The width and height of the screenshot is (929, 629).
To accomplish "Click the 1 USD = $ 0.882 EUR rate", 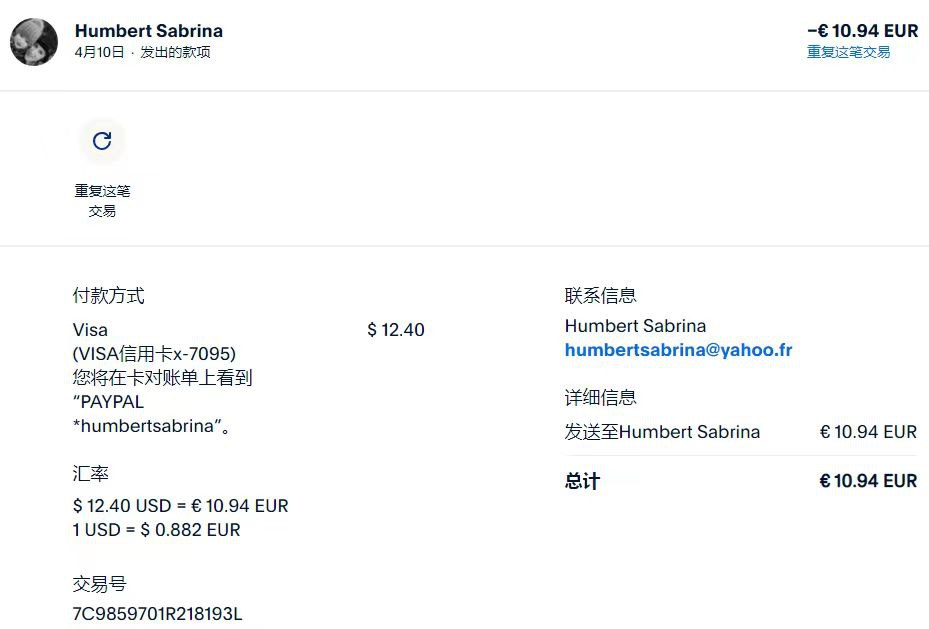I will (156, 530).
